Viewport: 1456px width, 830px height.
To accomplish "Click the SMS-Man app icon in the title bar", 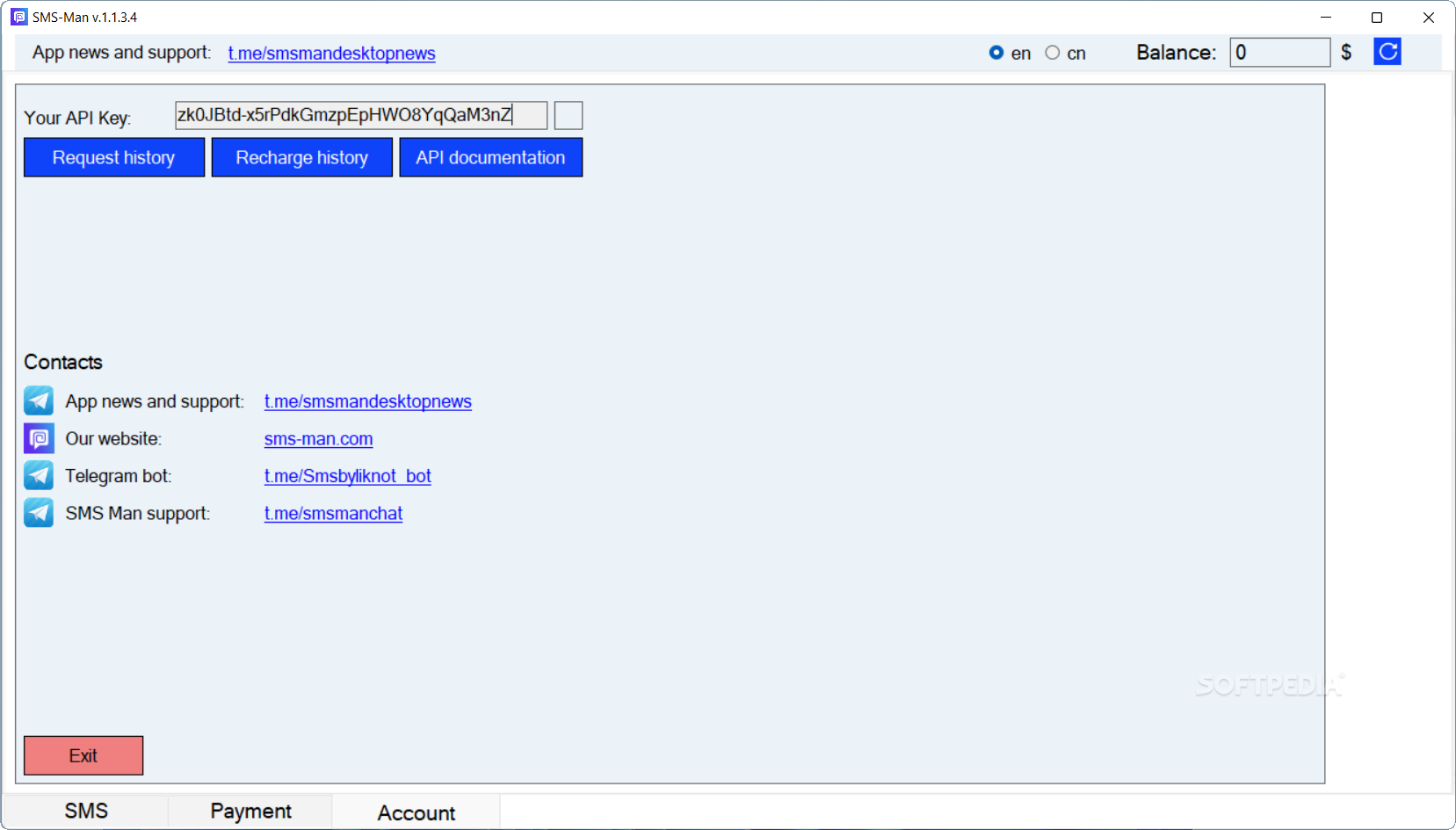I will coord(18,17).
